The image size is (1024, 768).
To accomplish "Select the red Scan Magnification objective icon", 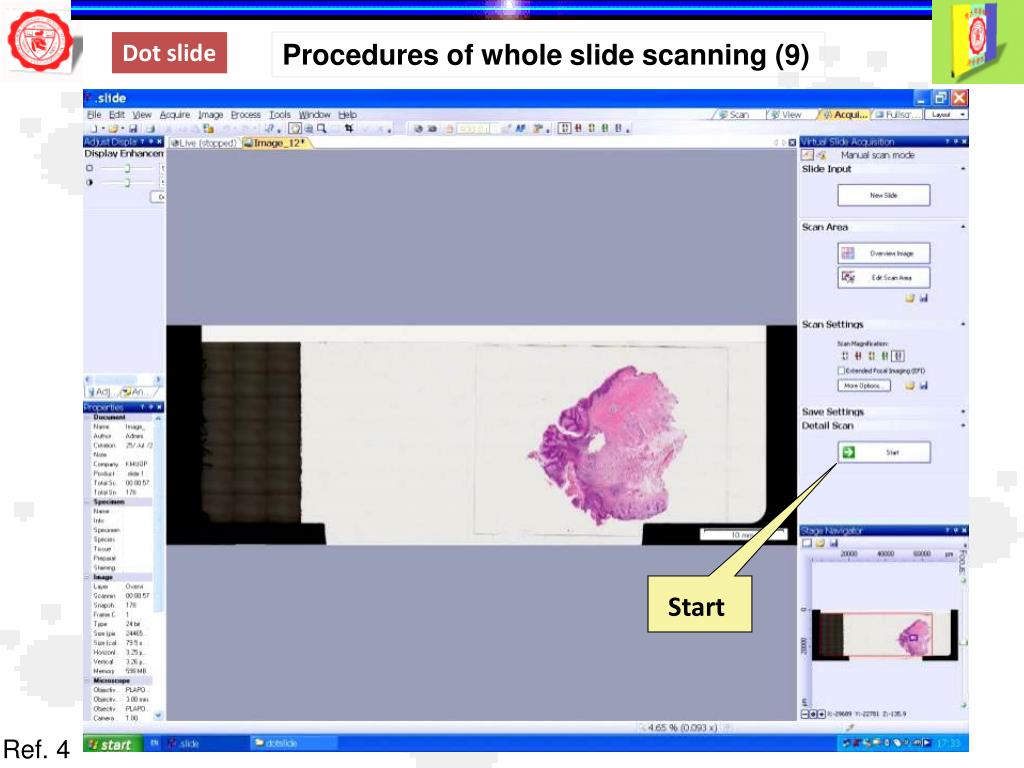I will 858,356.
